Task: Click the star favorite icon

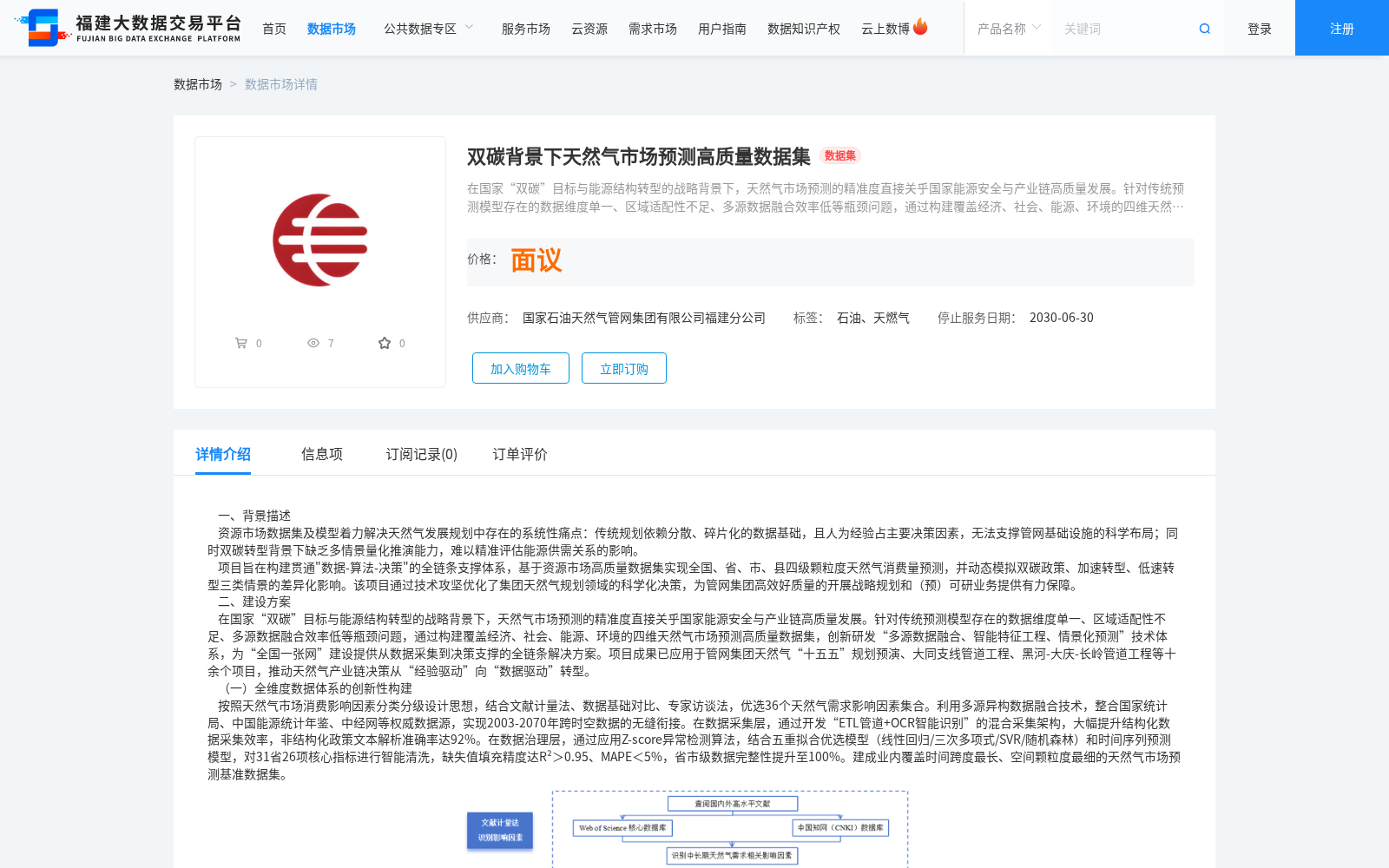Action: click(x=385, y=343)
